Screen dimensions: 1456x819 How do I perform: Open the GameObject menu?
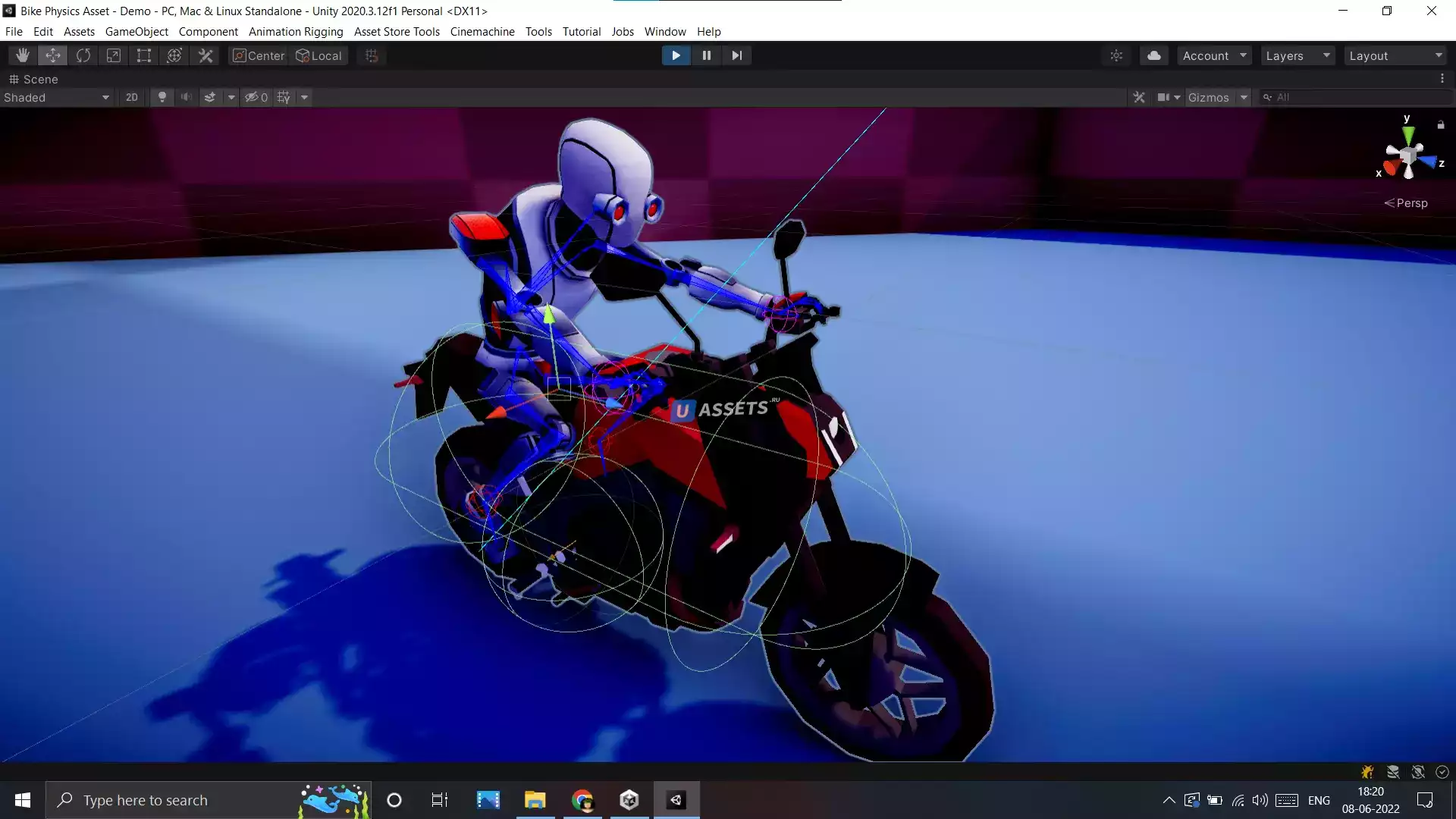136,31
